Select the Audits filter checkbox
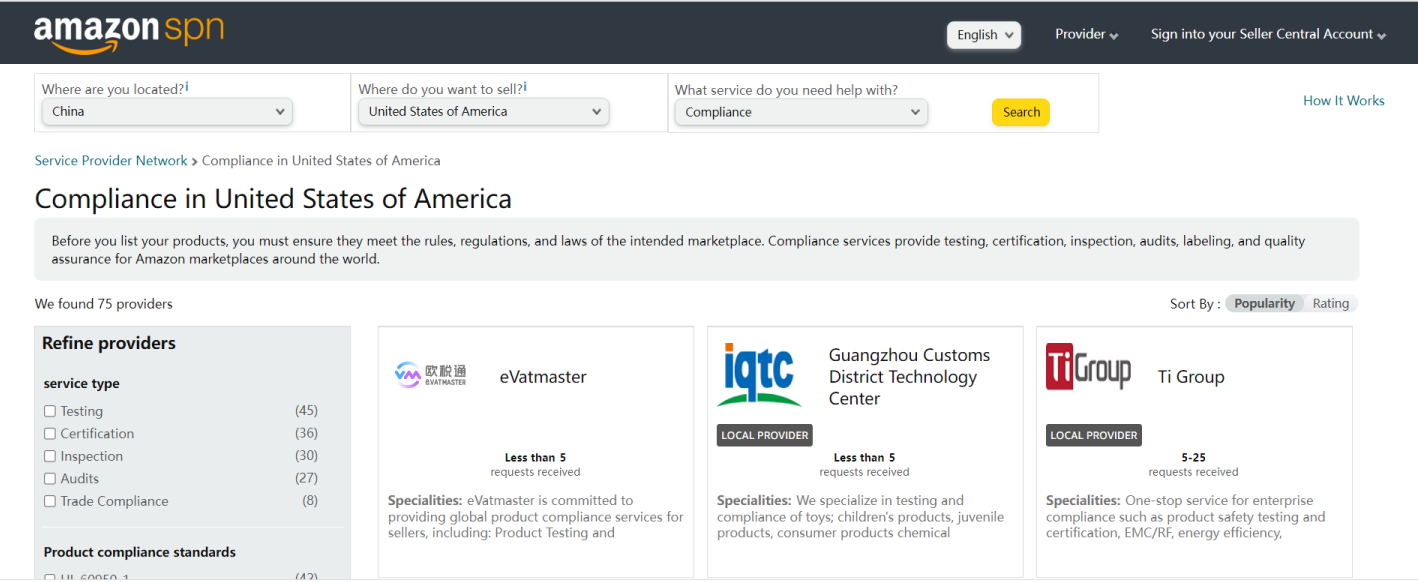 pos(50,479)
